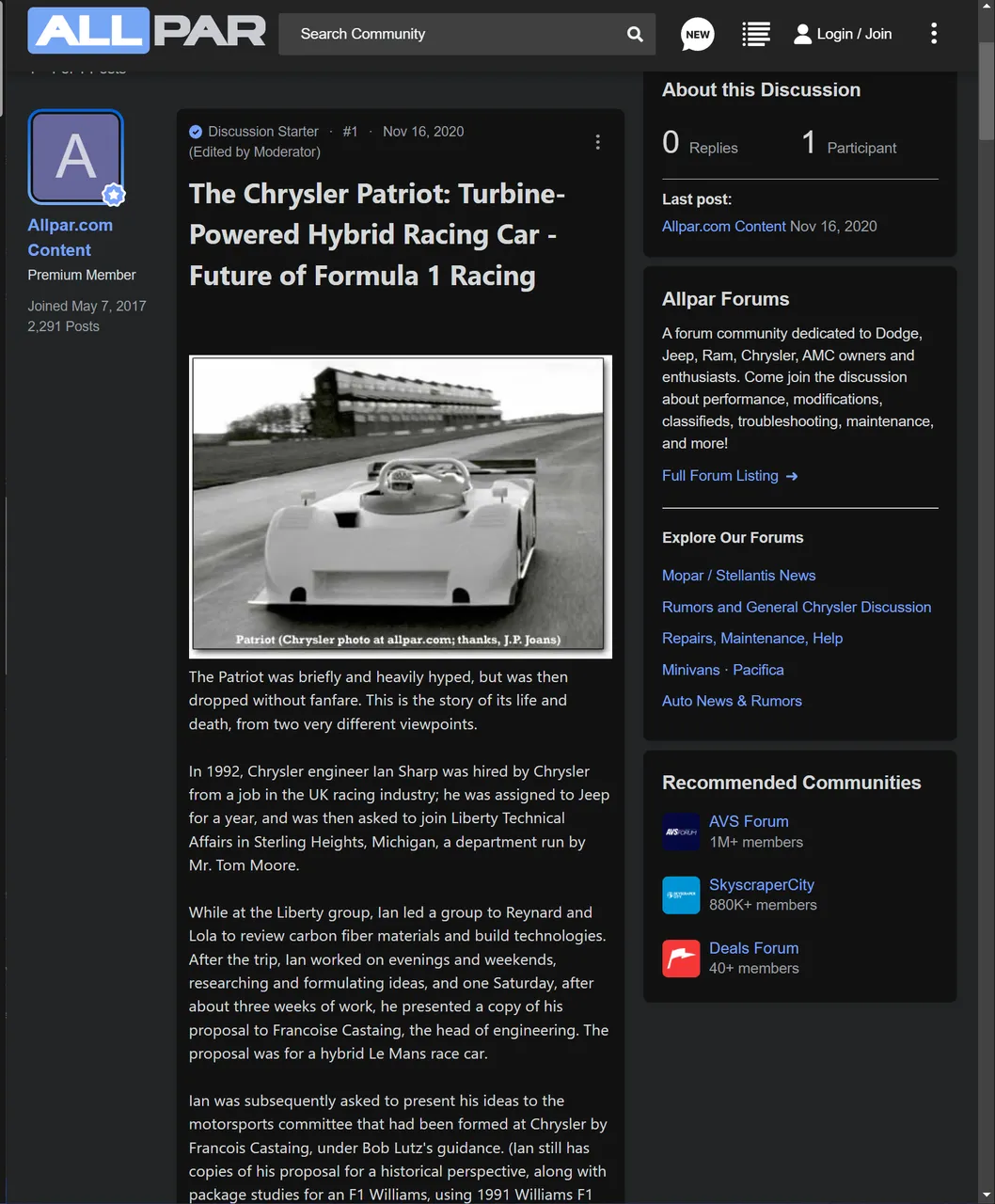The width and height of the screenshot is (995, 1204).
Task: Click the 'Discussion Starter' label text
Action: 263,132
